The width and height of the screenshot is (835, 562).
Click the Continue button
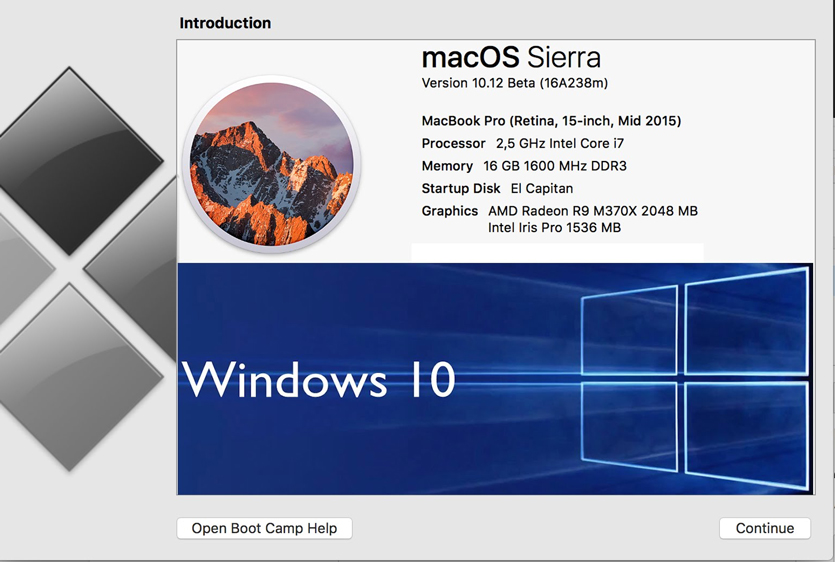tap(764, 528)
